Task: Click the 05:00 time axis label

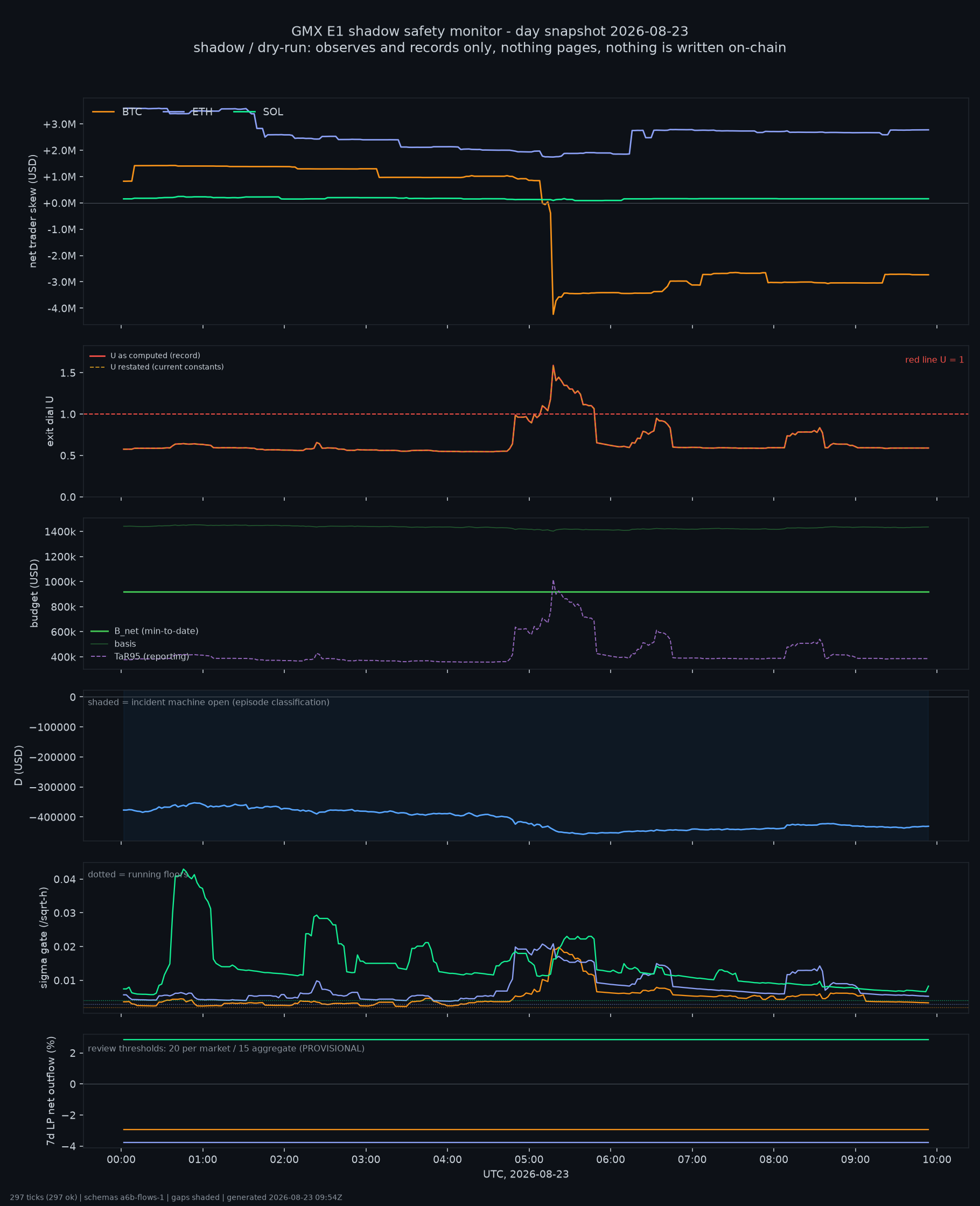Action: [529, 1160]
